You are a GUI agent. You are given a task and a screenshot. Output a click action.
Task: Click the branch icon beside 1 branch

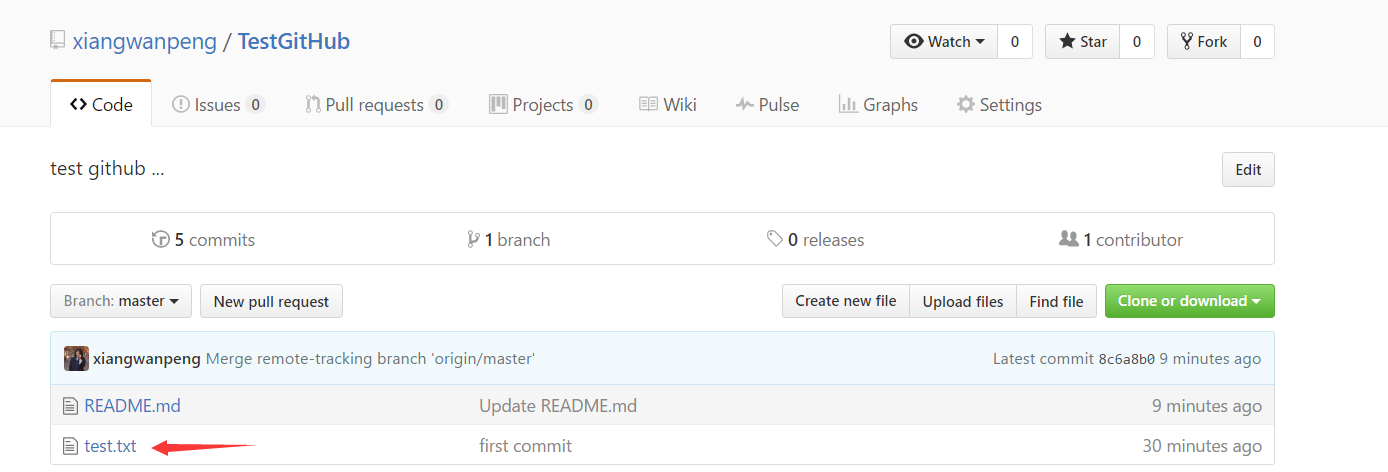pyautogui.click(x=473, y=240)
